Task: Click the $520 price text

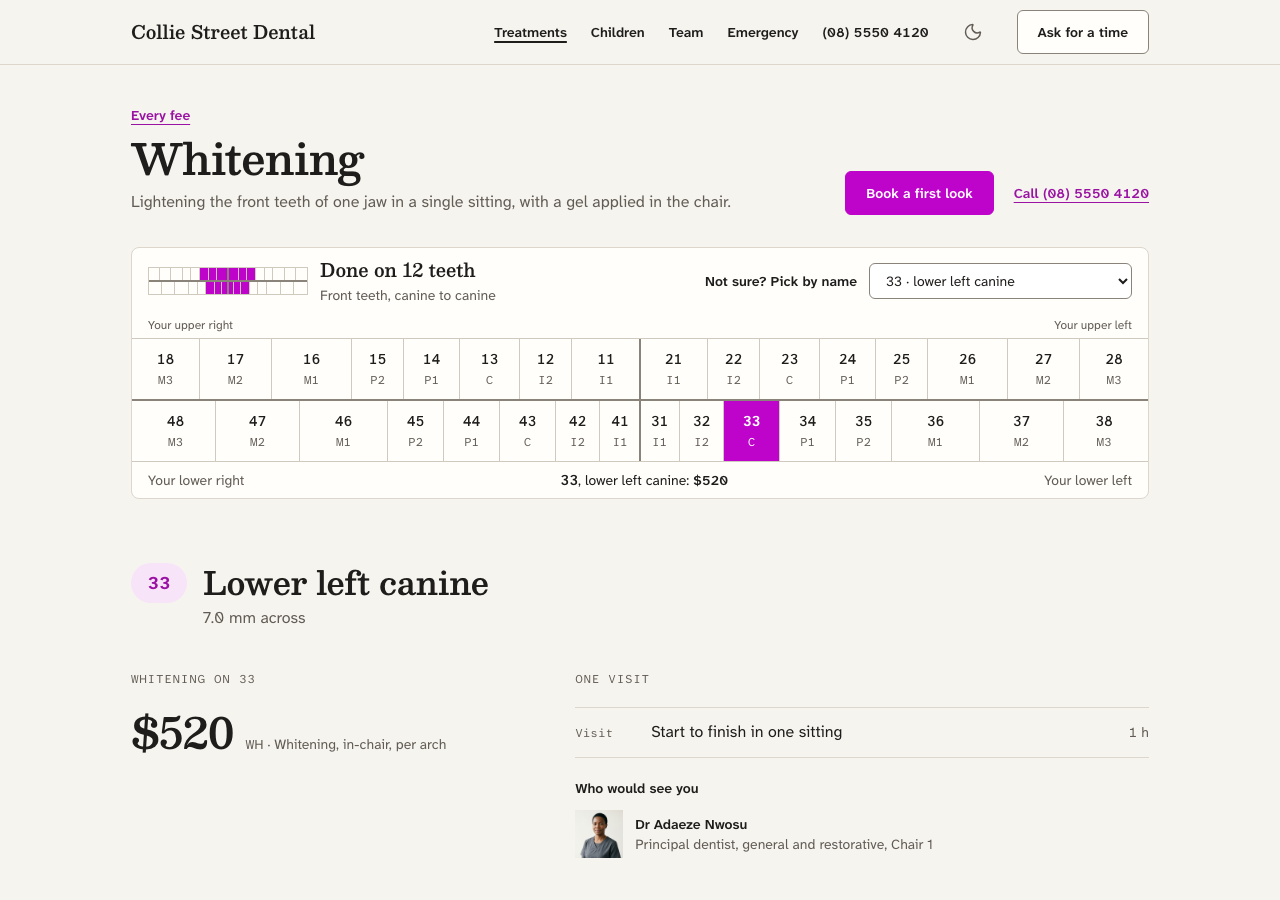Action: (183, 733)
